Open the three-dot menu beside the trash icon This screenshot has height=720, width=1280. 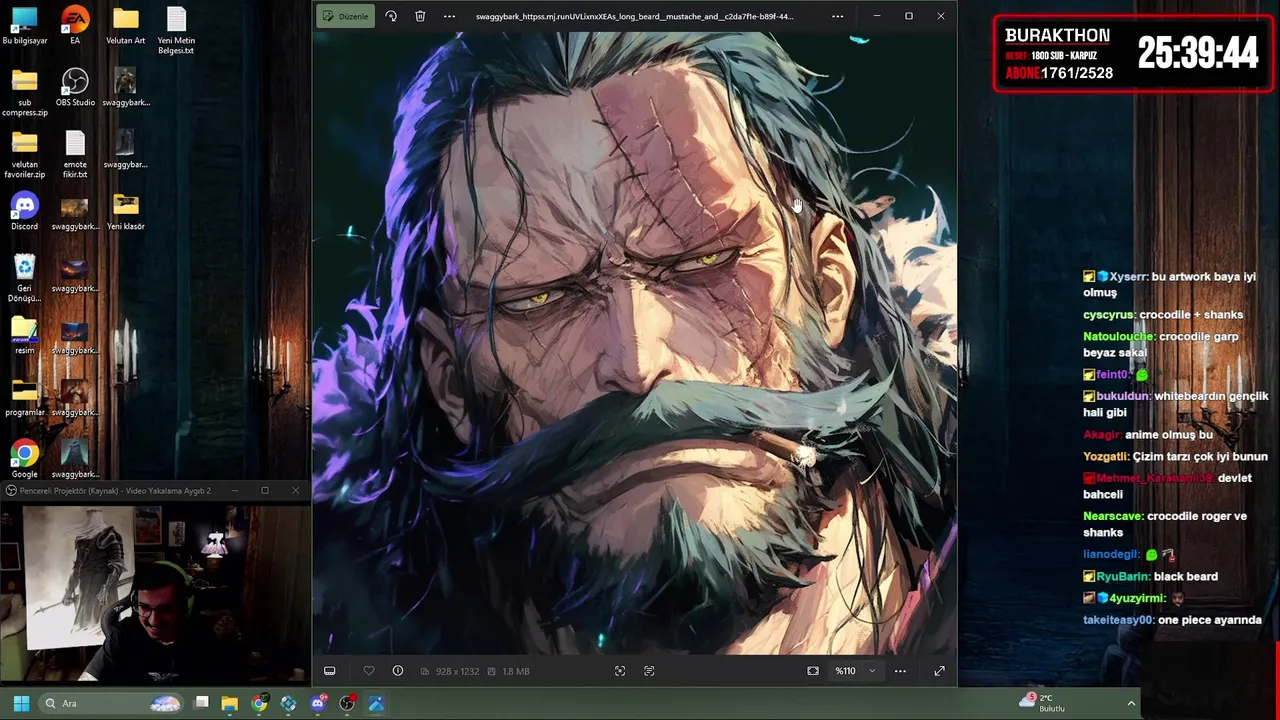point(449,16)
